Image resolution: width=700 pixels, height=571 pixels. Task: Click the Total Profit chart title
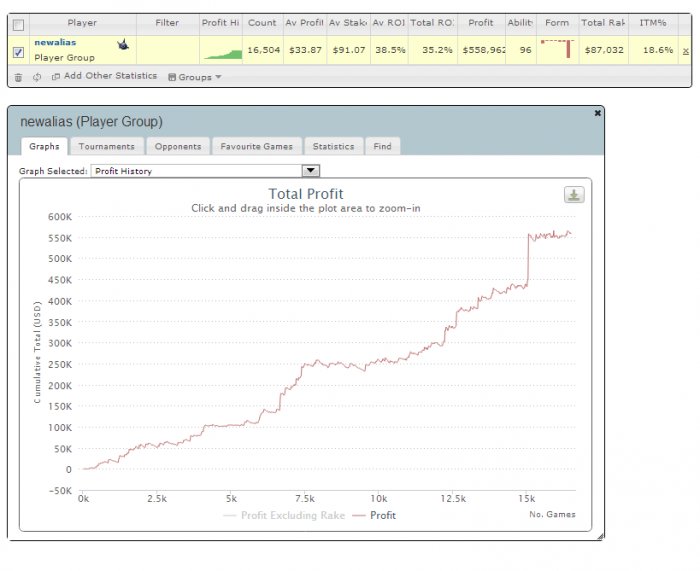tap(306, 194)
